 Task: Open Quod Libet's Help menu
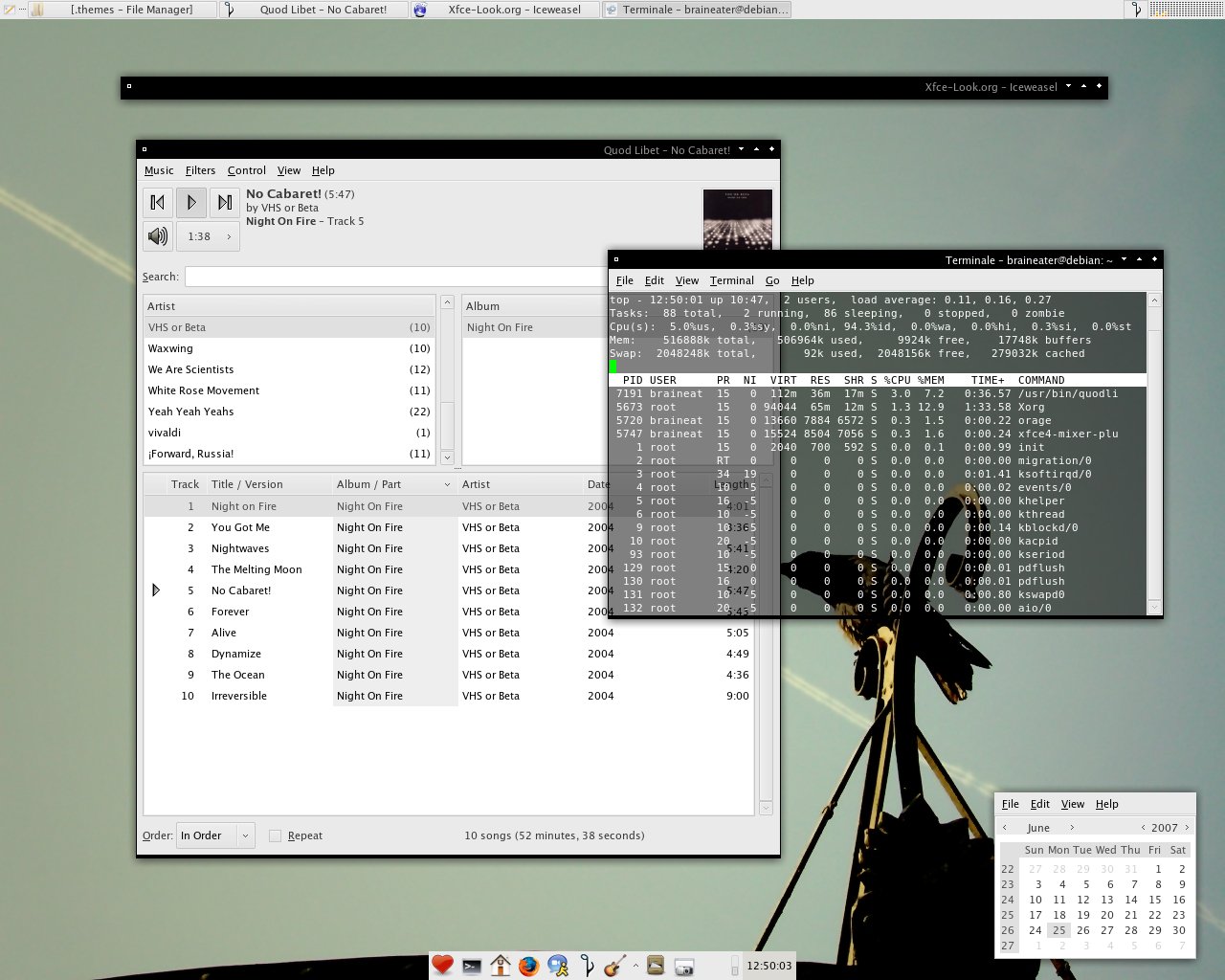pyautogui.click(x=323, y=170)
